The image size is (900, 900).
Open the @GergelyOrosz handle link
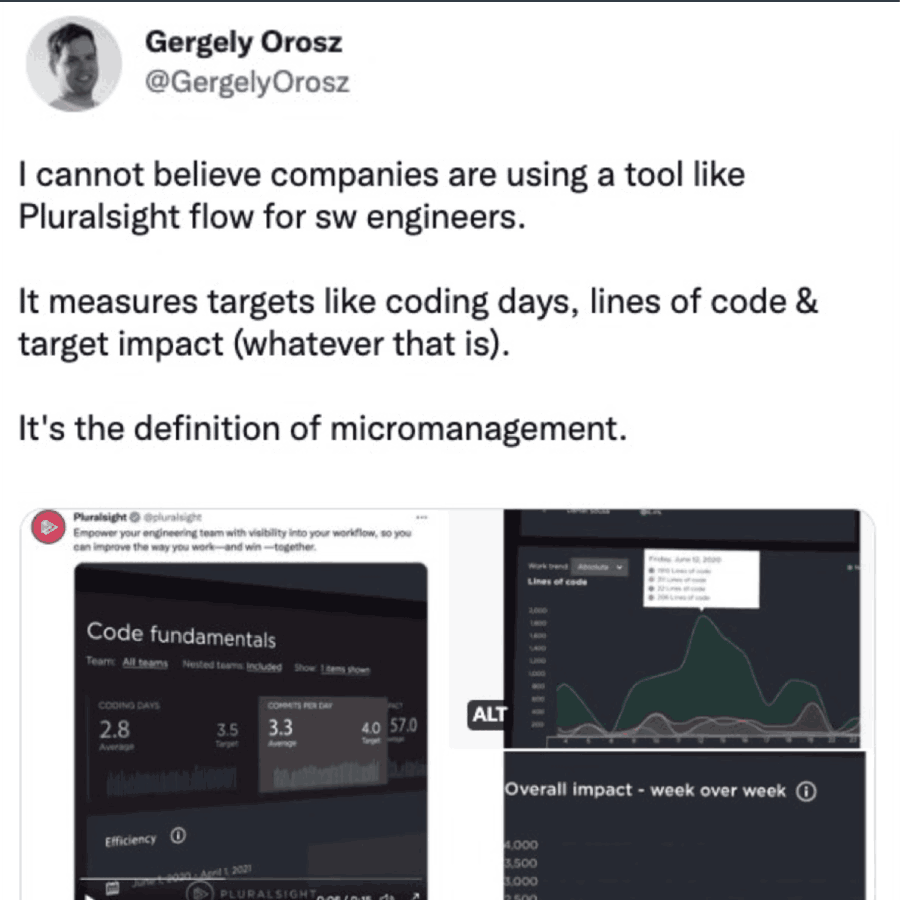[247, 81]
